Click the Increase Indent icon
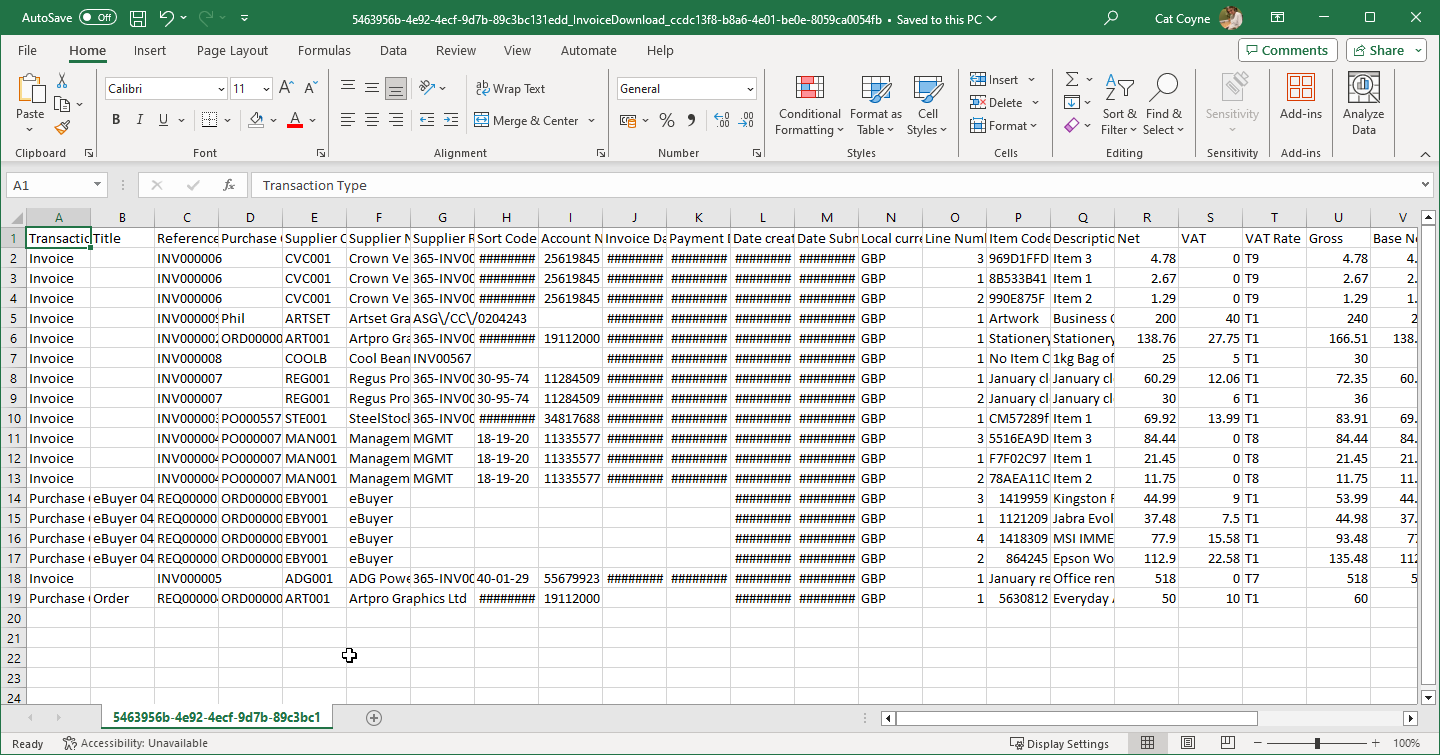Screen dimensions: 1440x755 pos(451,120)
